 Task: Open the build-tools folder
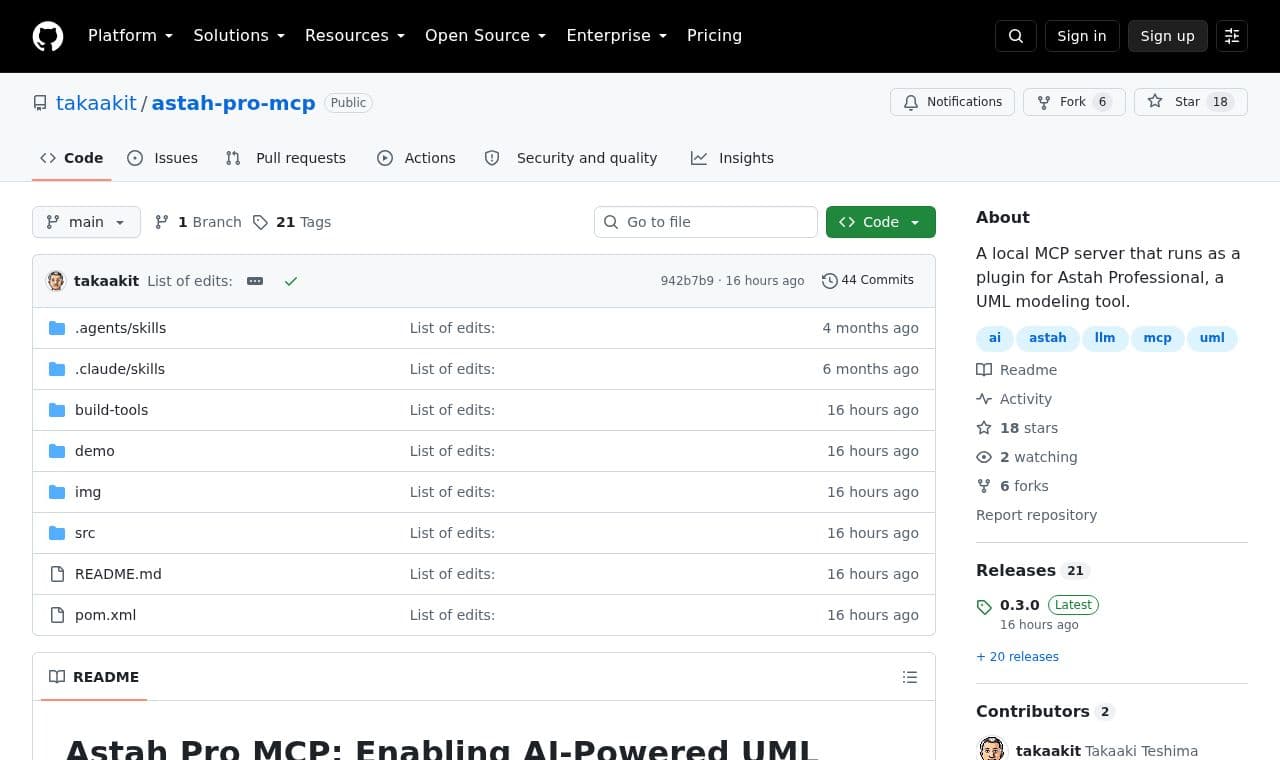click(x=112, y=410)
